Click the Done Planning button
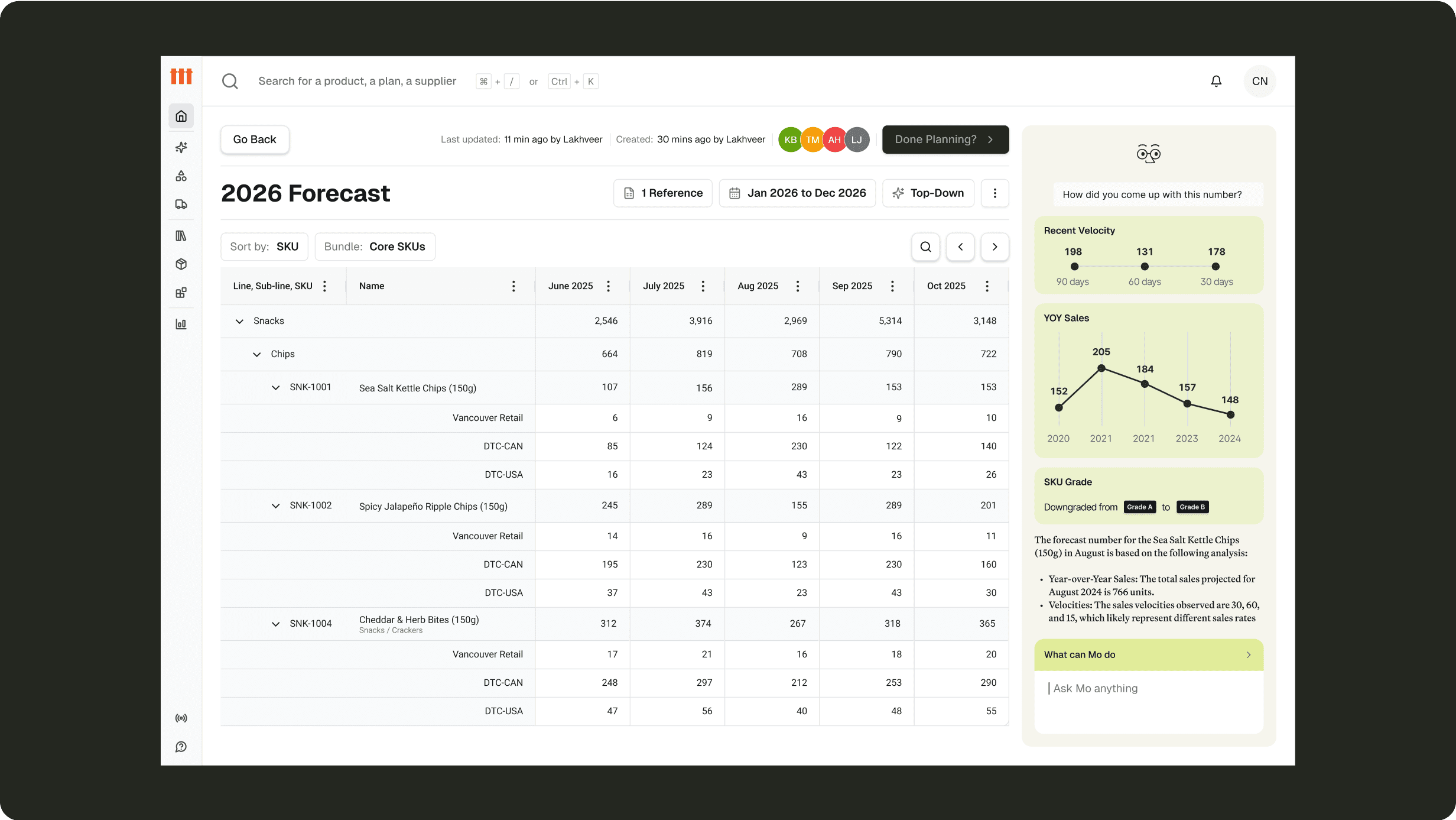Viewport: 1456px width, 820px height. click(945, 140)
